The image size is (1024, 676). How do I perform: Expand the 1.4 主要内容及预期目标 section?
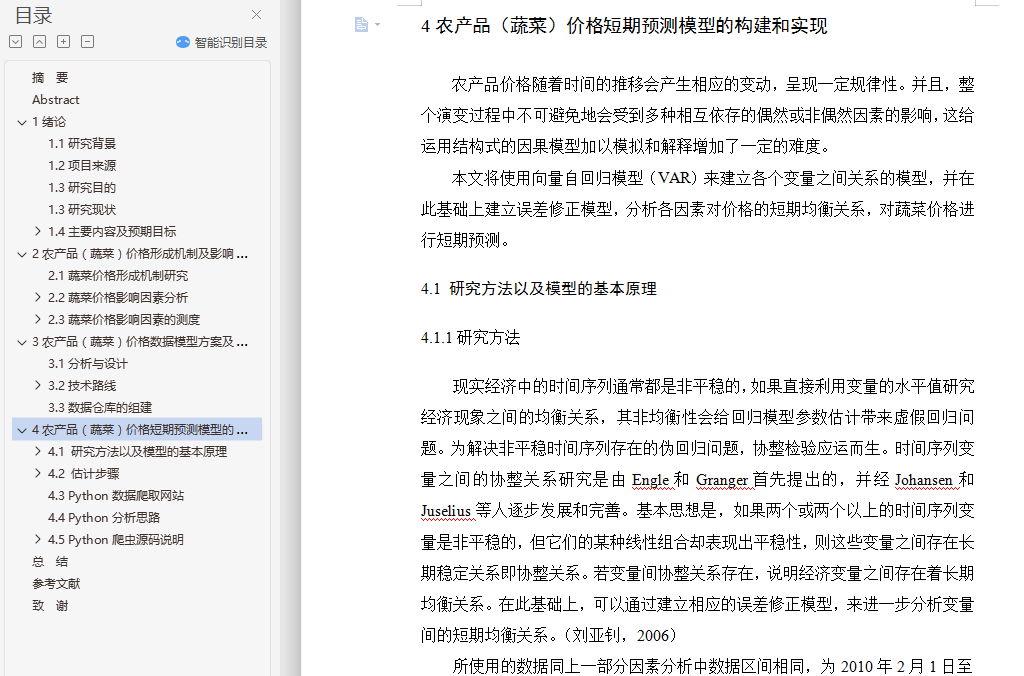pos(38,231)
